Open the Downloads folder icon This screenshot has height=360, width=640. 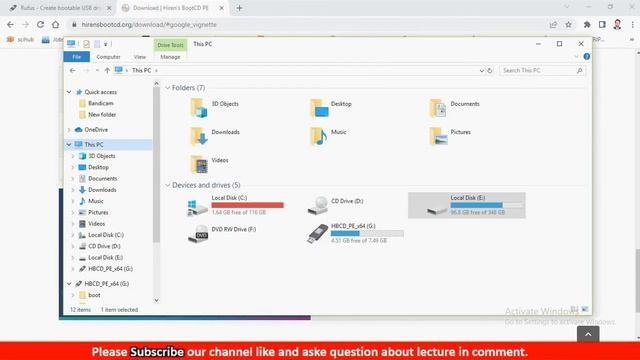[x=199, y=136]
